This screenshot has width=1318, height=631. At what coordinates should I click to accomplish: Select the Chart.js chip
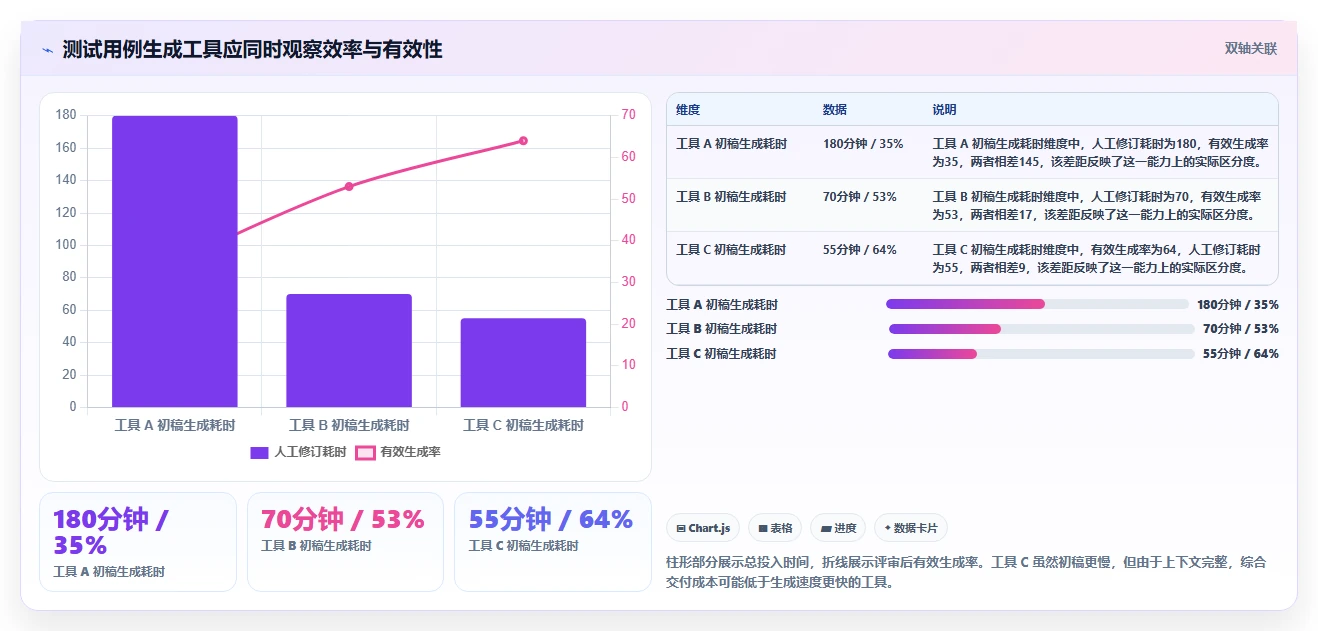[x=703, y=528]
